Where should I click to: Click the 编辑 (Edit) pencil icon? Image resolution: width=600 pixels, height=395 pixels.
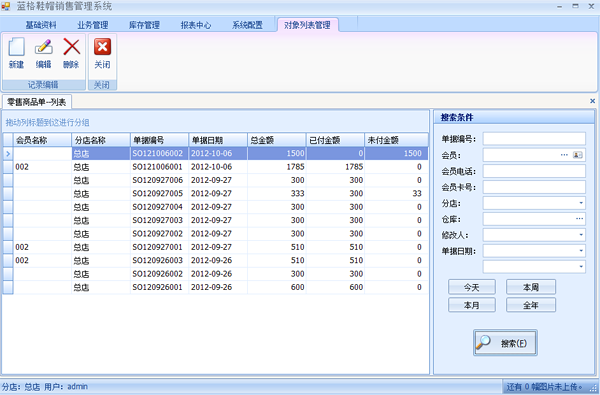tap(43, 47)
